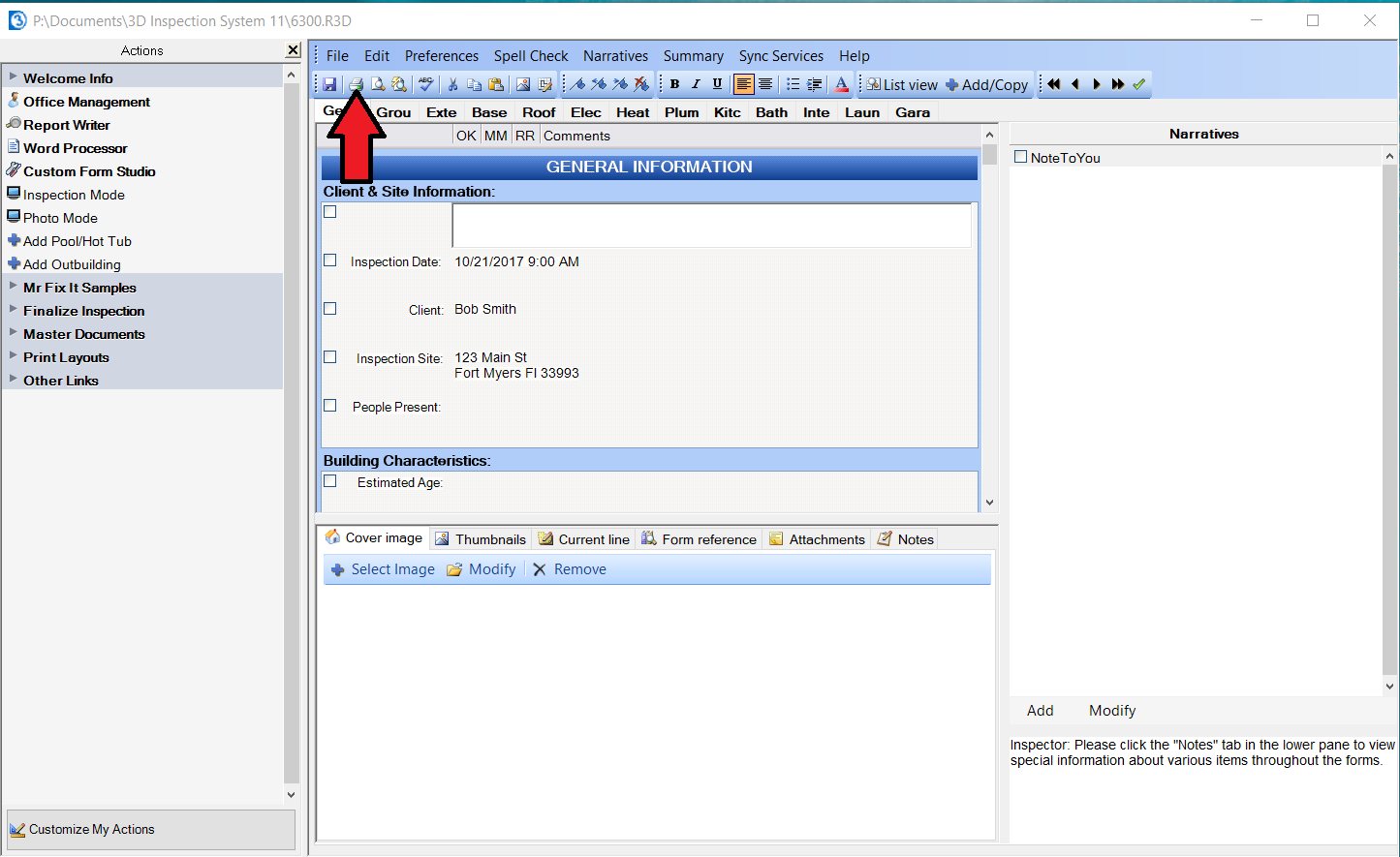This screenshot has height=857, width=1400.
Task: Check the Estimated Age checkbox
Action: point(330,480)
